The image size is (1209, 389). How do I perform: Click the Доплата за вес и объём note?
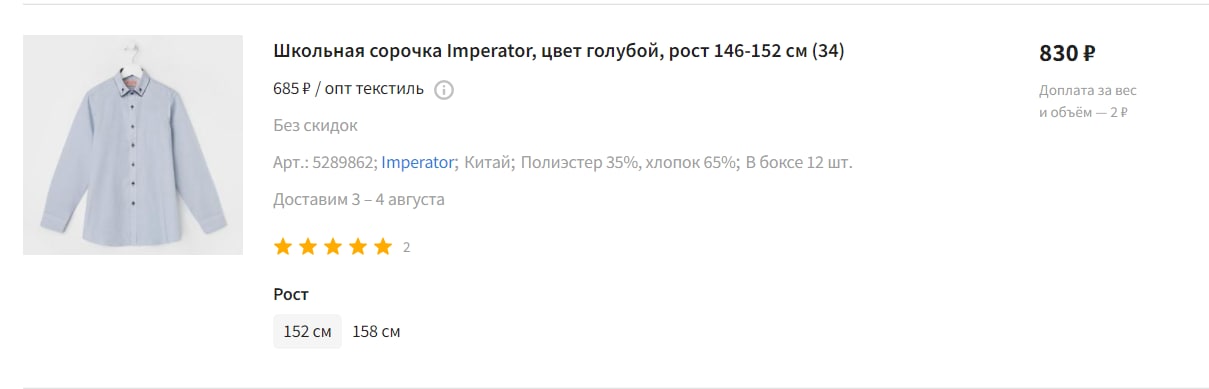(x=1088, y=101)
